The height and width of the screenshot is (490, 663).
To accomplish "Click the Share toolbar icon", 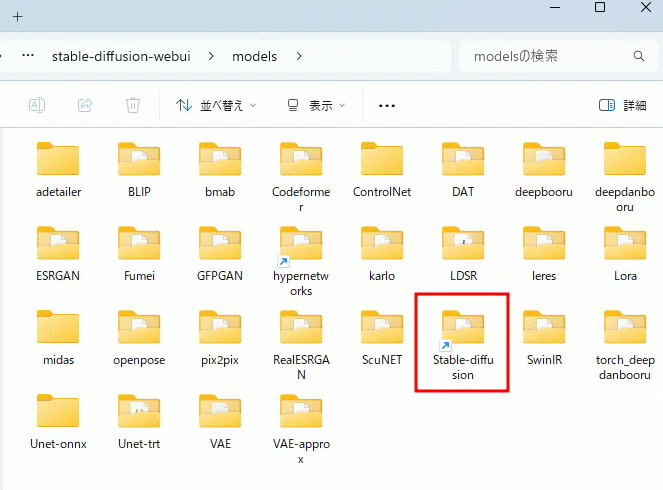I will 85,105.
